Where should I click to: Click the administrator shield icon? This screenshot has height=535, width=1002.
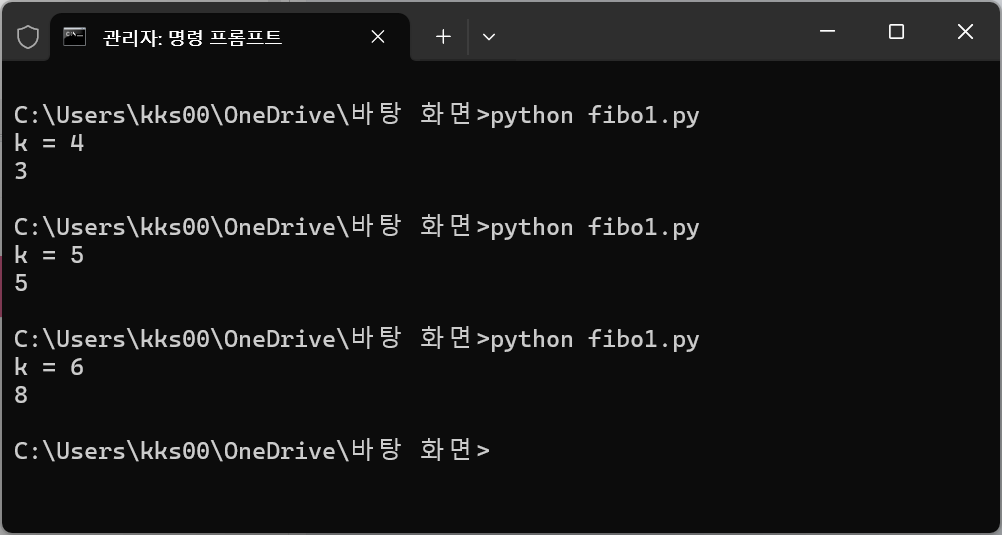[x=27, y=37]
